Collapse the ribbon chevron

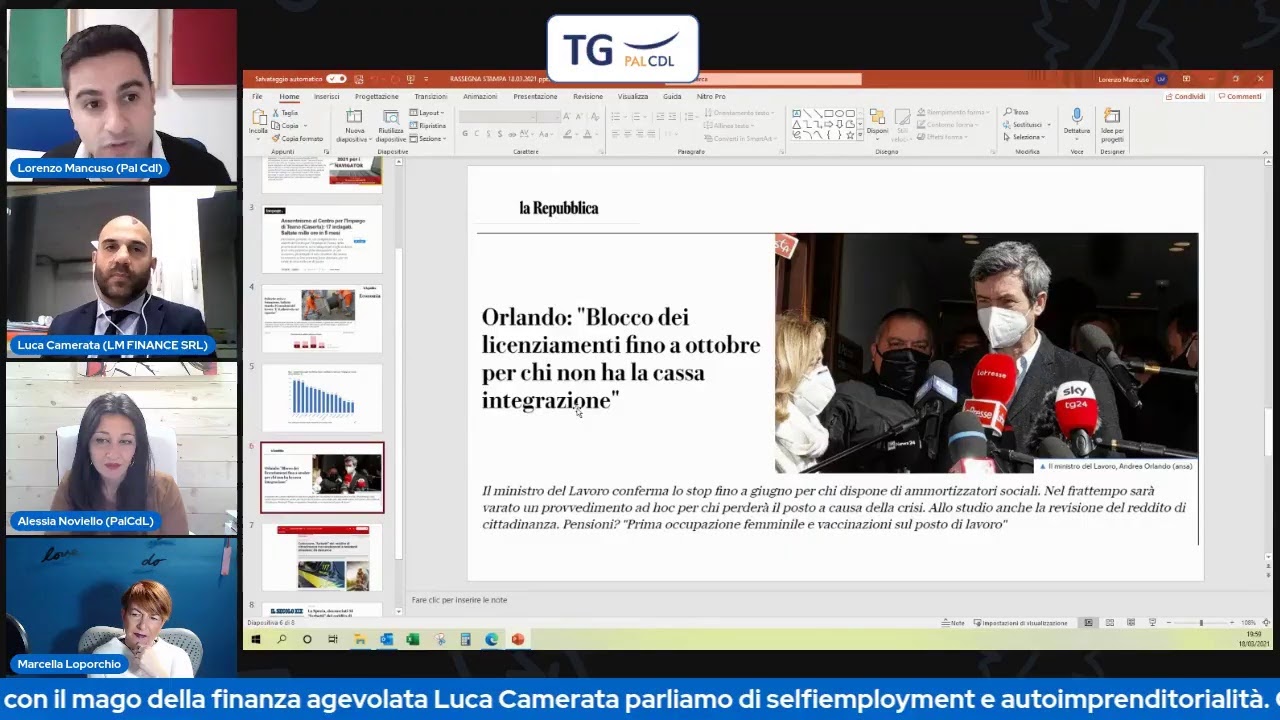click(x=1265, y=151)
